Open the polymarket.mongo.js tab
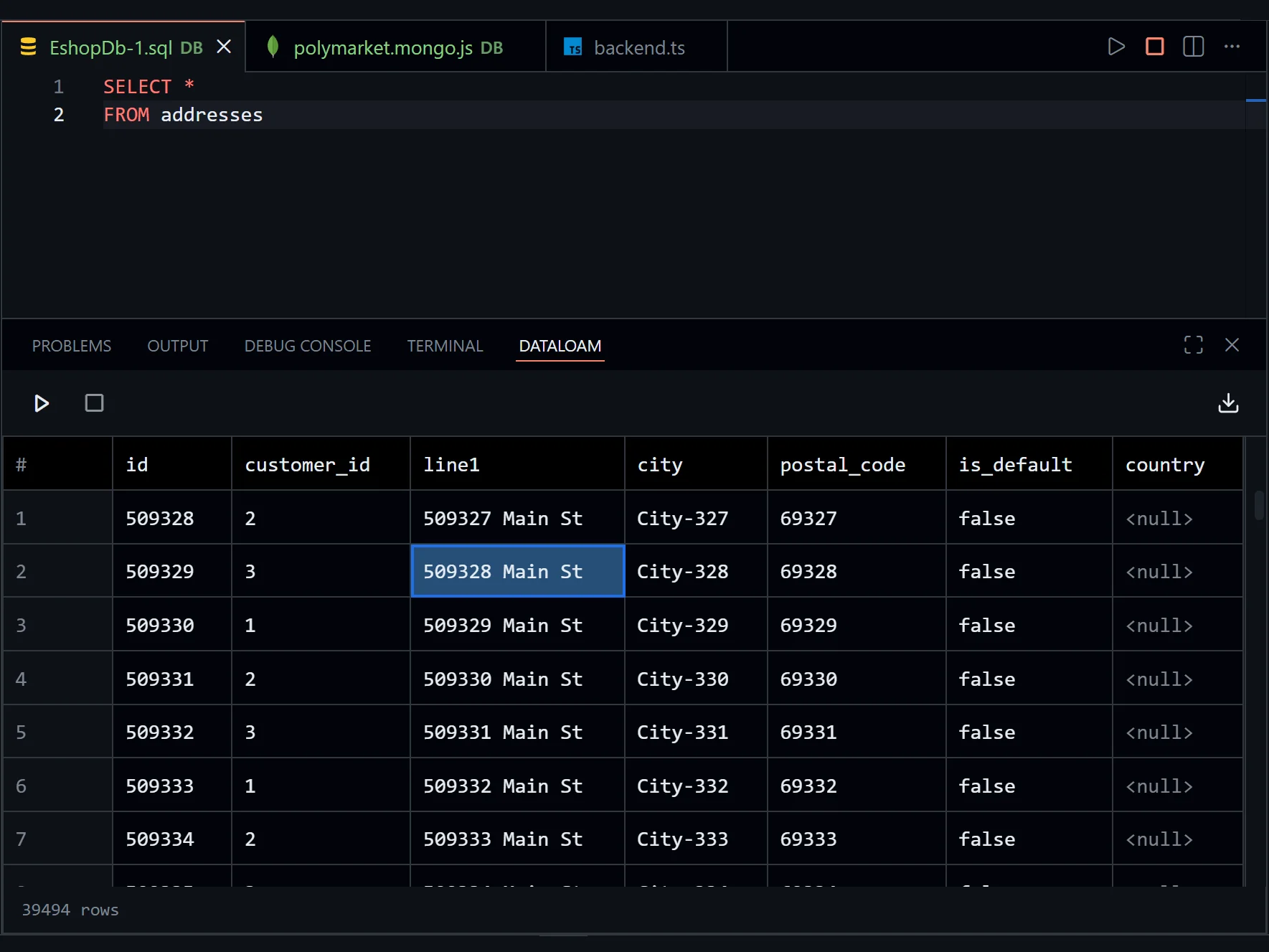This screenshot has width=1269, height=952. 395,47
